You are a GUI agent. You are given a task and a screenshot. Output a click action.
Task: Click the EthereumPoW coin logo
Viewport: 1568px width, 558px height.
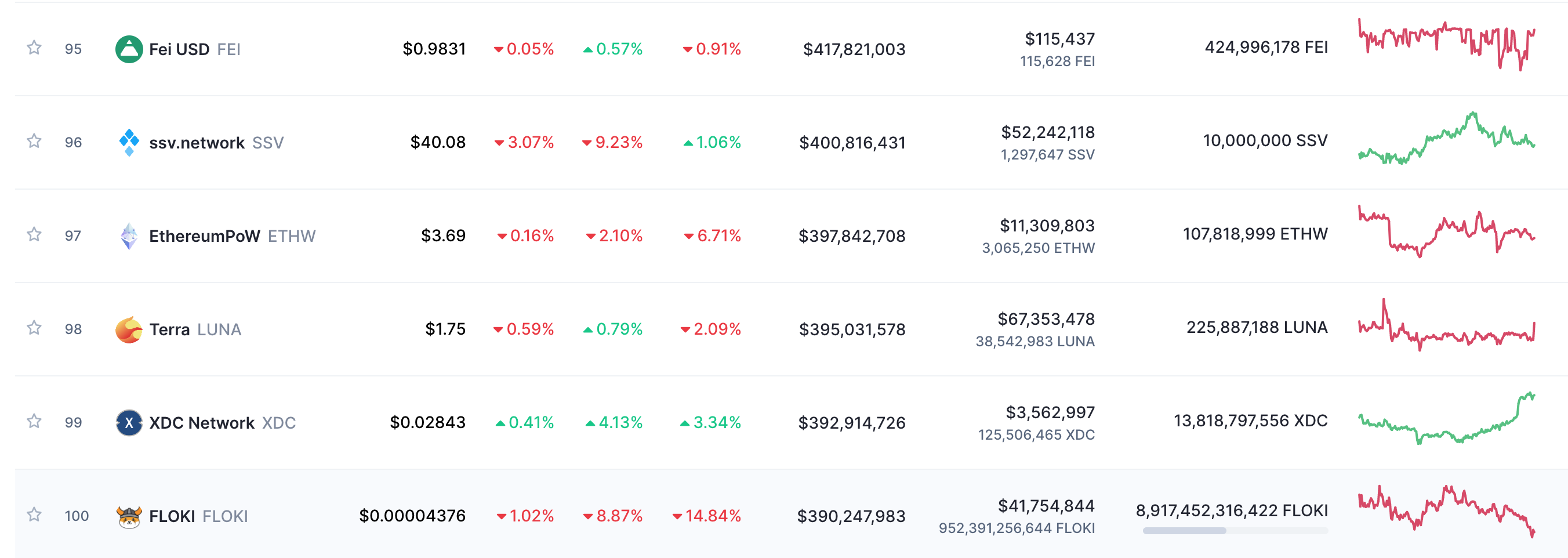click(x=129, y=235)
